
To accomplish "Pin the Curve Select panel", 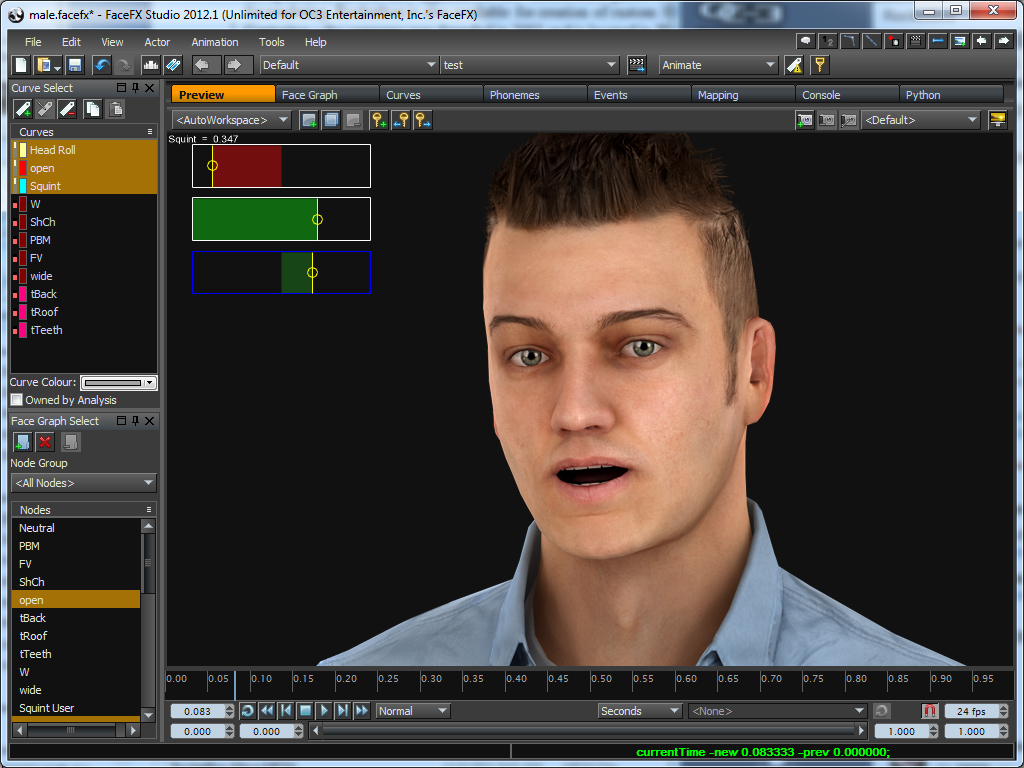I will tap(135, 88).
